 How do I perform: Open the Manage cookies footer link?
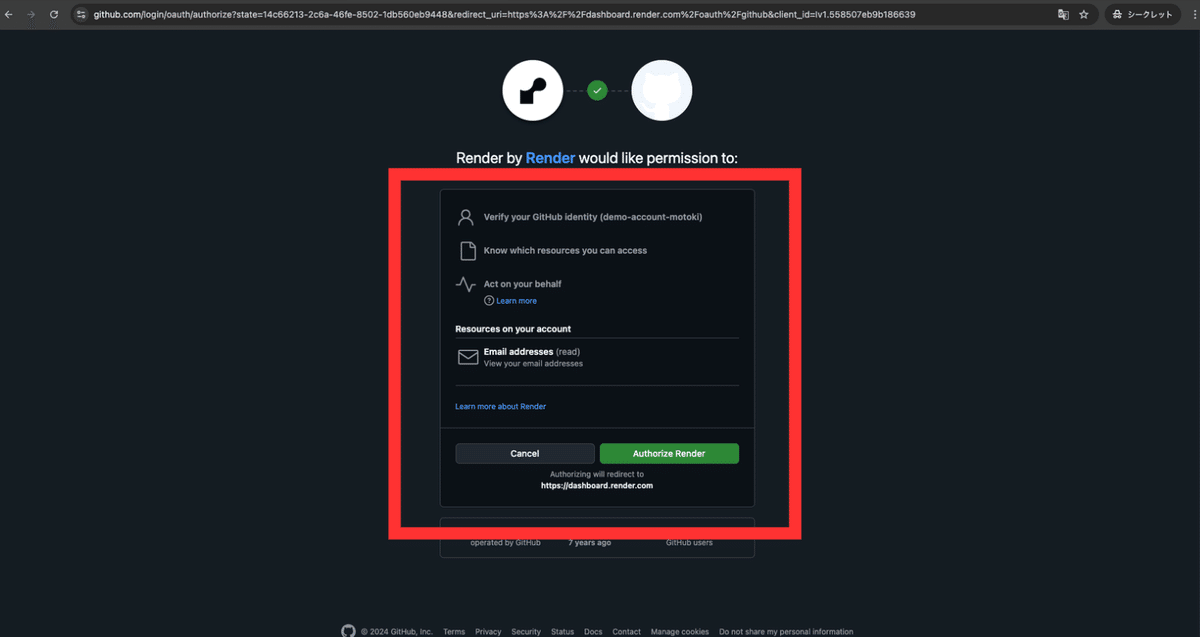tap(680, 632)
